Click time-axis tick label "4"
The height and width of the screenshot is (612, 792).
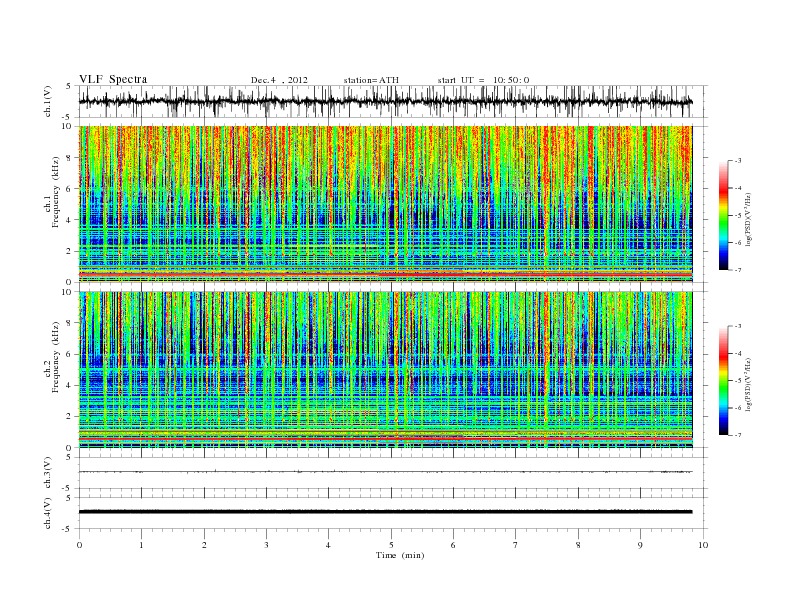tap(328, 545)
